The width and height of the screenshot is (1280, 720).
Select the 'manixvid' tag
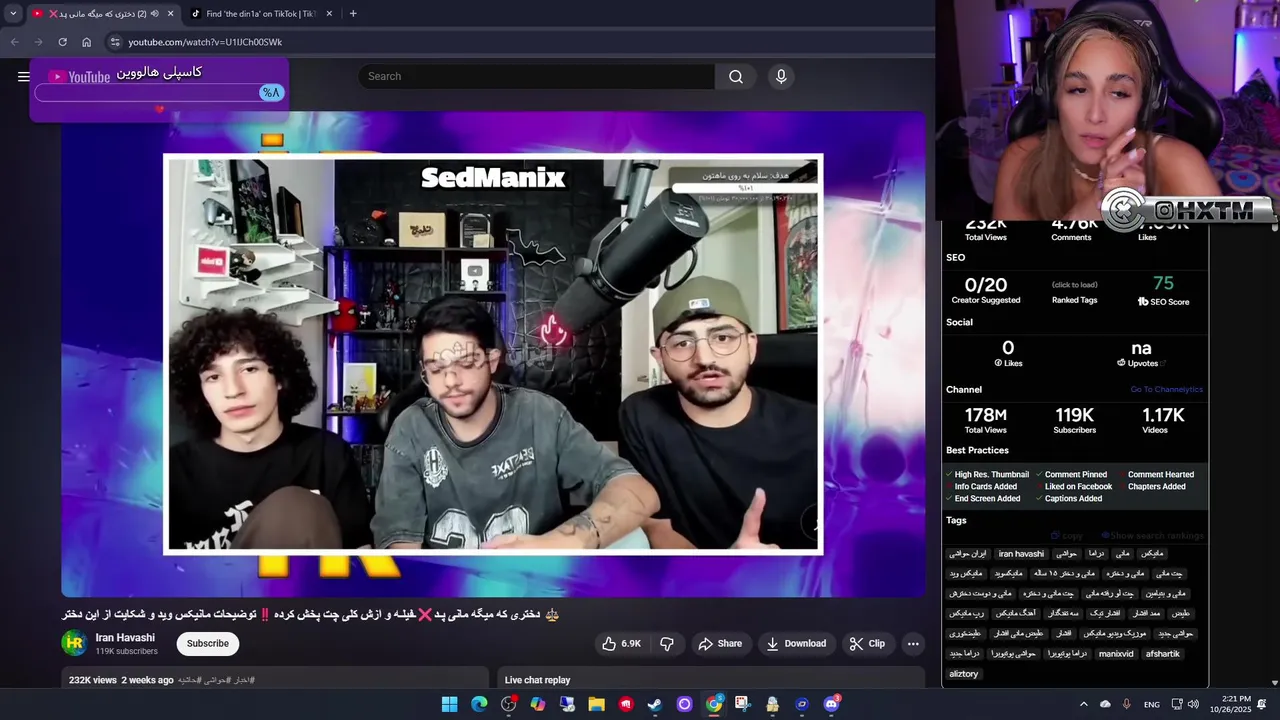point(1116,654)
